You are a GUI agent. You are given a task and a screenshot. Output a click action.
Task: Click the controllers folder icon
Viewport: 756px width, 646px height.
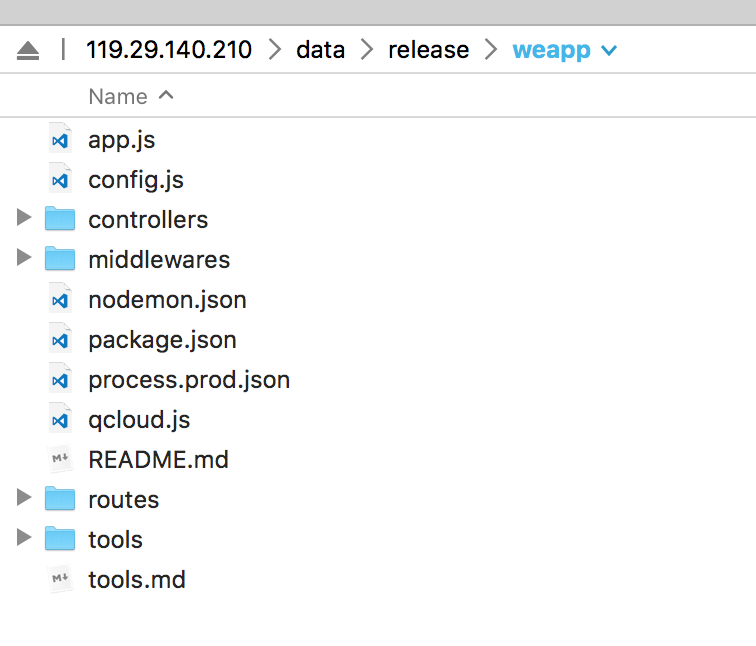pyautogui.click(x=60, y=218)
